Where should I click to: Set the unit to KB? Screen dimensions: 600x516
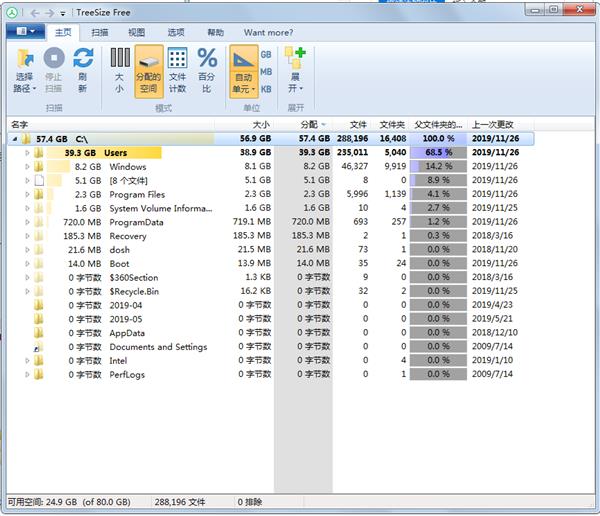[266, 90]
